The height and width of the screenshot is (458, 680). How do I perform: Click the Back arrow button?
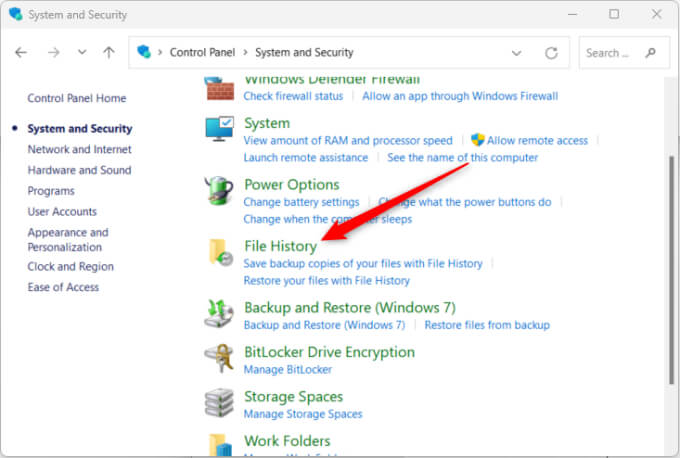(x=21, y=53)
